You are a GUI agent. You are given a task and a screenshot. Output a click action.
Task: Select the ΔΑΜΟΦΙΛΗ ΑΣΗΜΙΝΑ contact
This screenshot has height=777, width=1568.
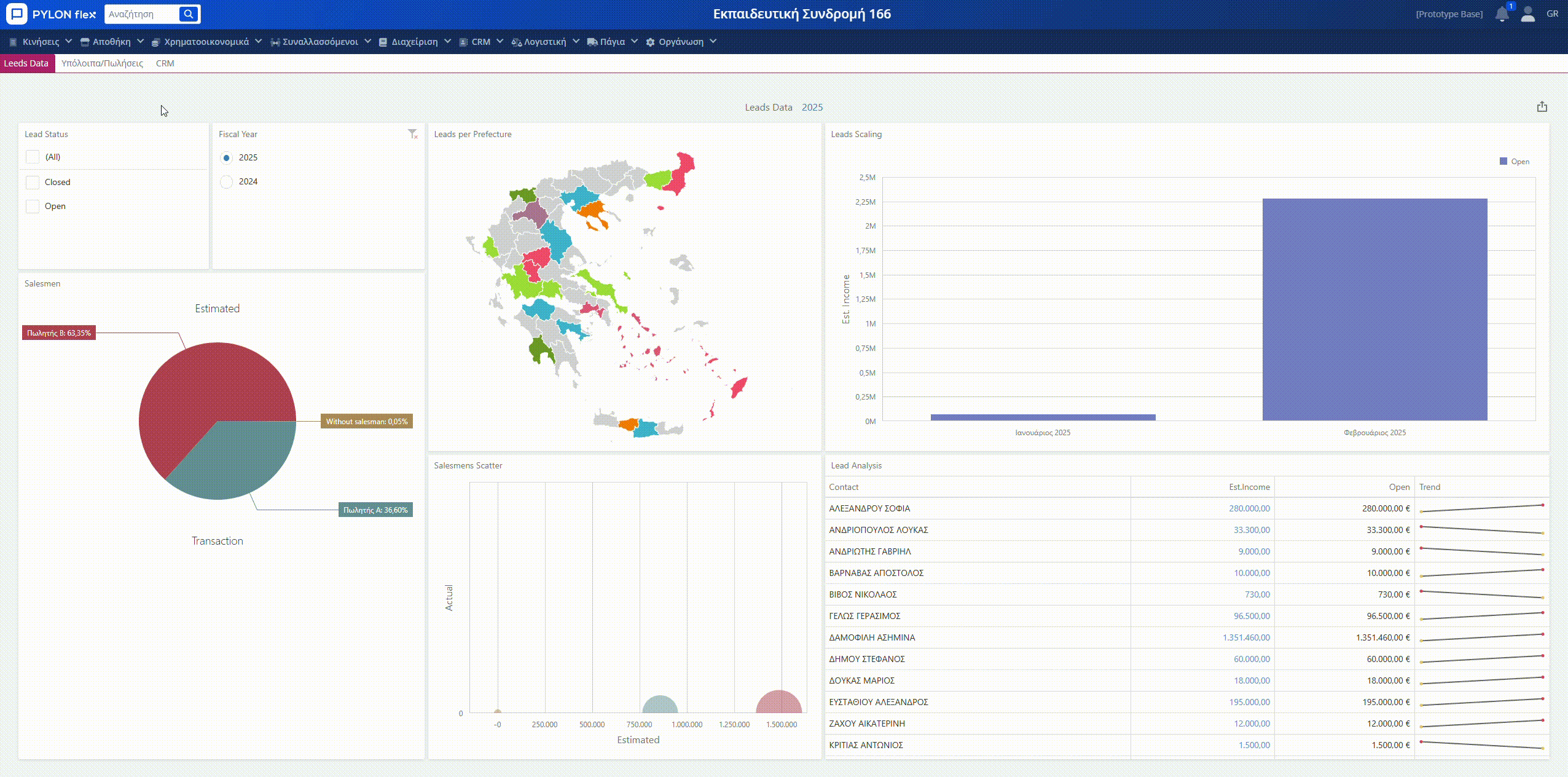[x=872, y=637]
